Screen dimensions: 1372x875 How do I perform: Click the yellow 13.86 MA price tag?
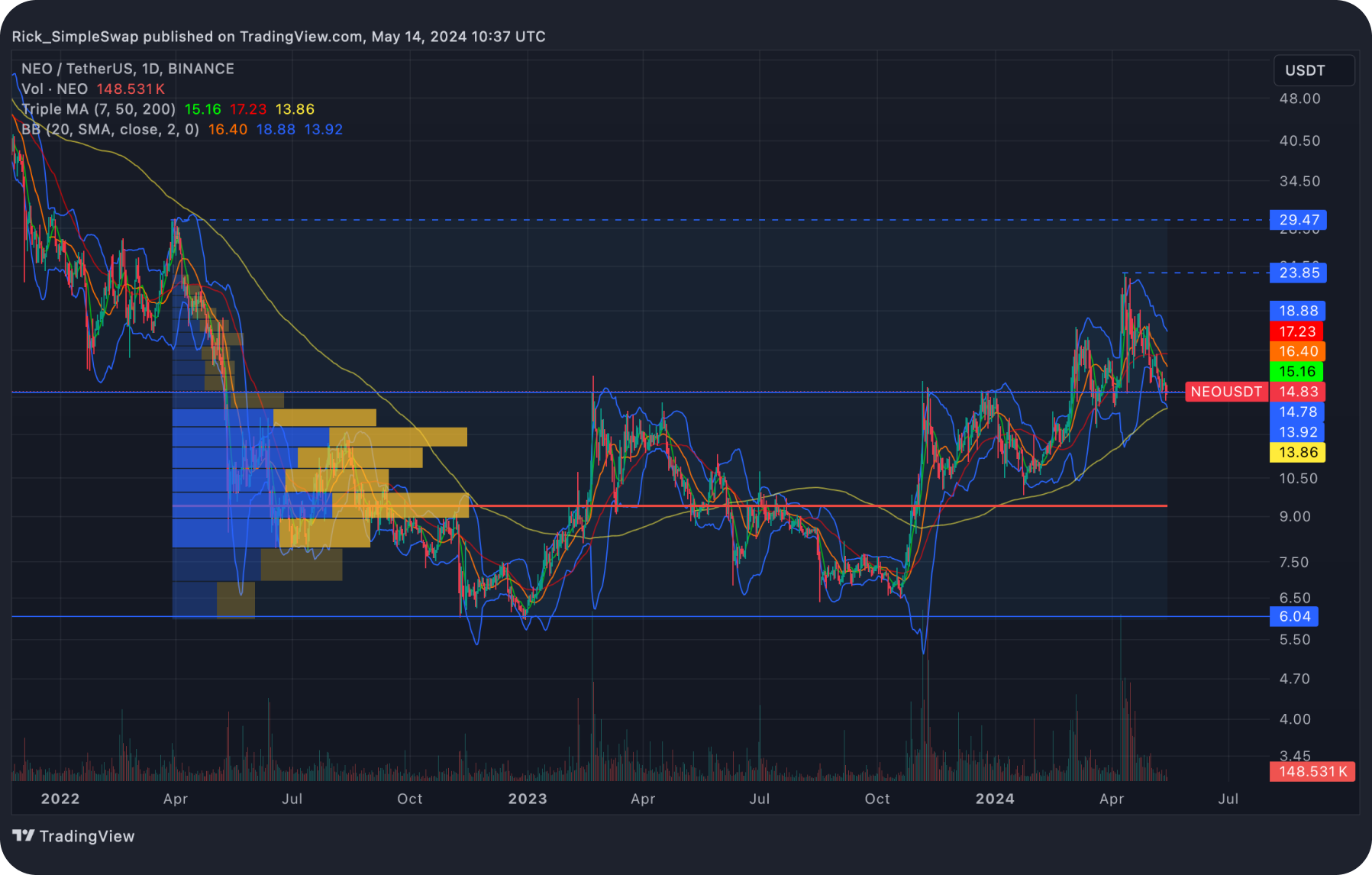(1297, 451)
